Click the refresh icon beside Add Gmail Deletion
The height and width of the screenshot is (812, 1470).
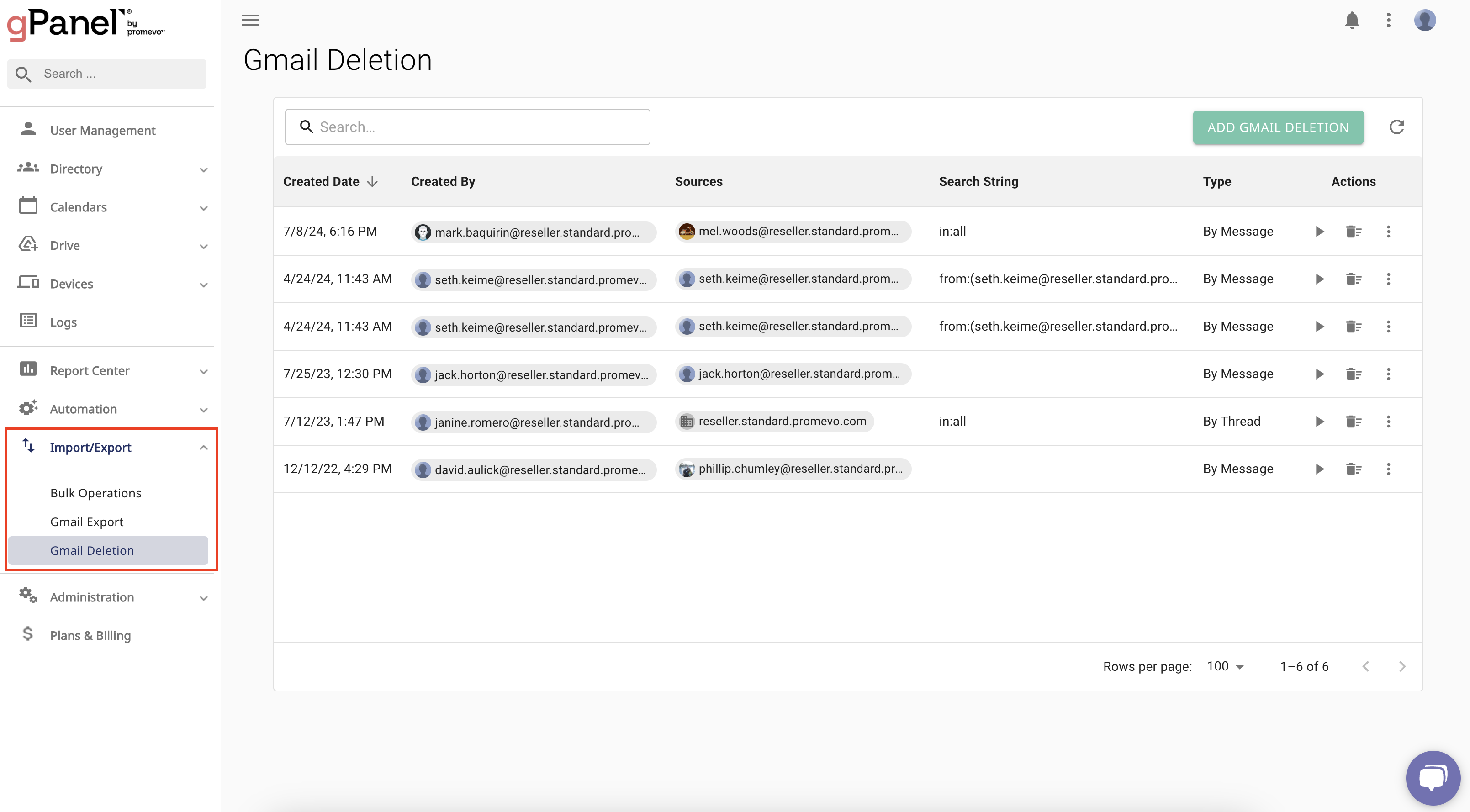tap(1396, 127)
